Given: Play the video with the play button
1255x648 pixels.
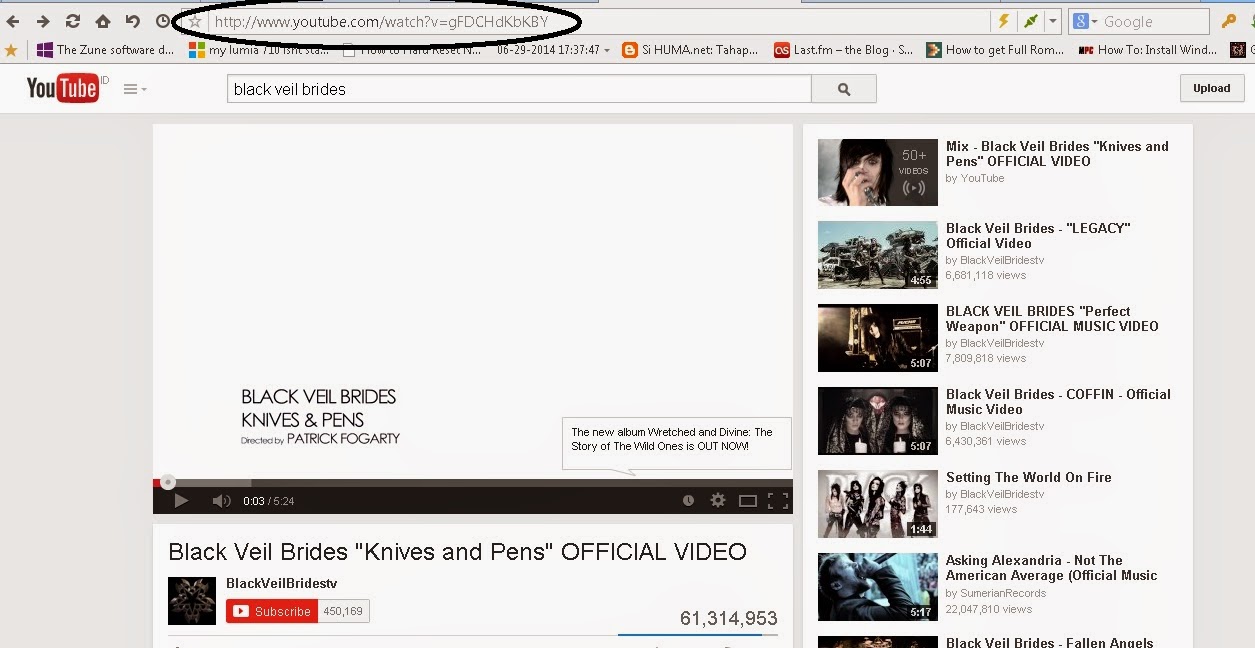Looking at the screenshot, I should (x=181, y=500).
